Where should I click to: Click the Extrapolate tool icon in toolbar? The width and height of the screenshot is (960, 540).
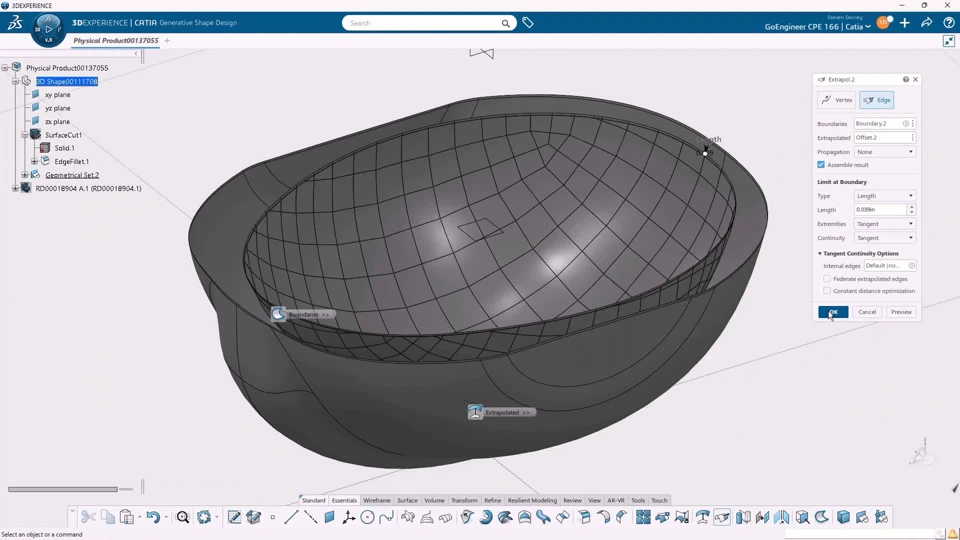click(x=722, y=517)
